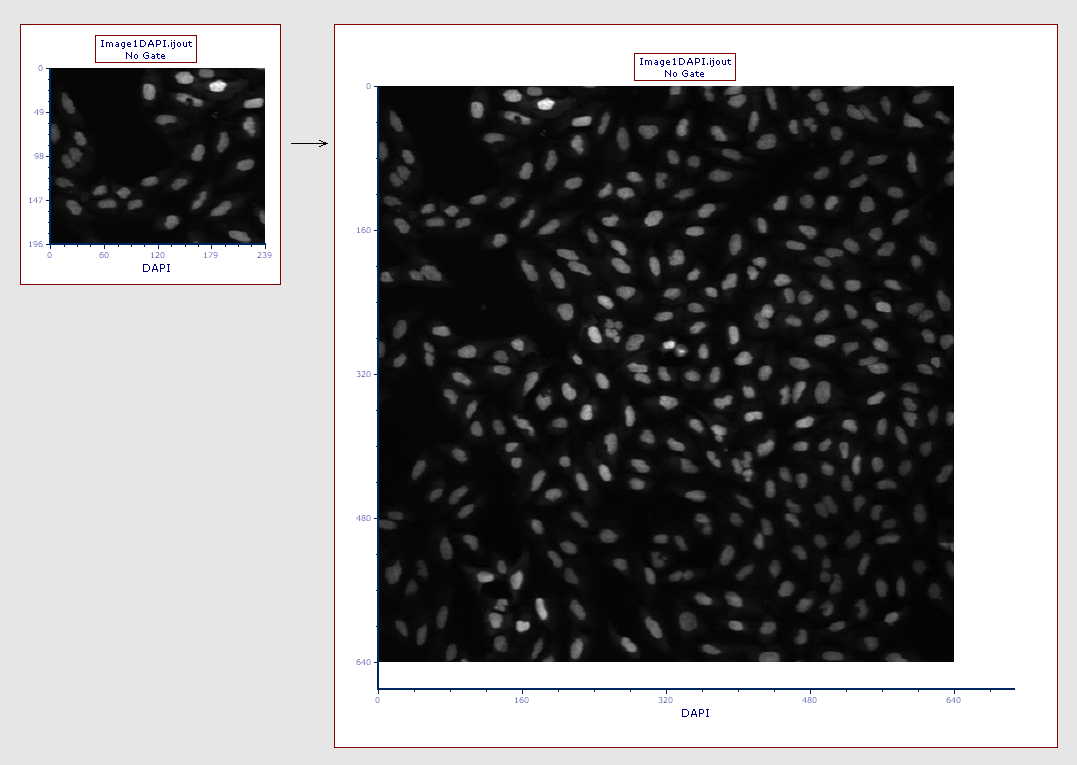Click the 480 tick on large plot x-axis
Image resolution: width=1077 pixels, height=765 pixels.
(x=809, y=700)
